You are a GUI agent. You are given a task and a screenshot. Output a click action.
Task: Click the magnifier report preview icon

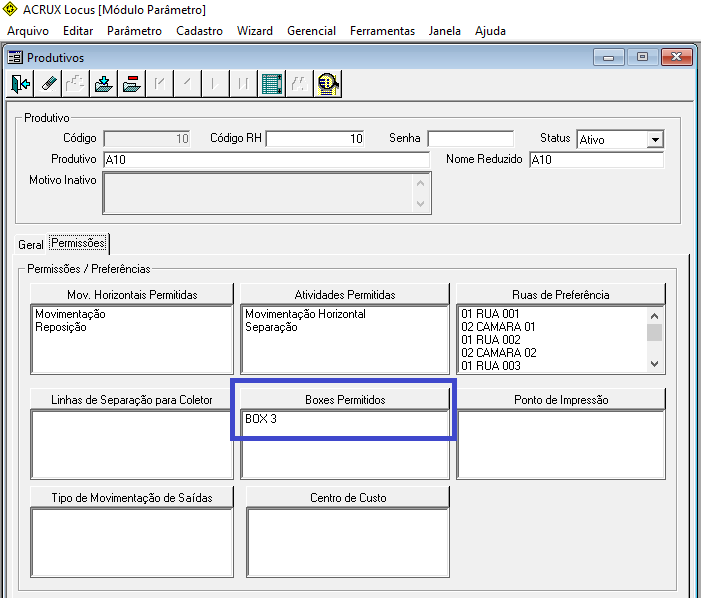(328, 84)
